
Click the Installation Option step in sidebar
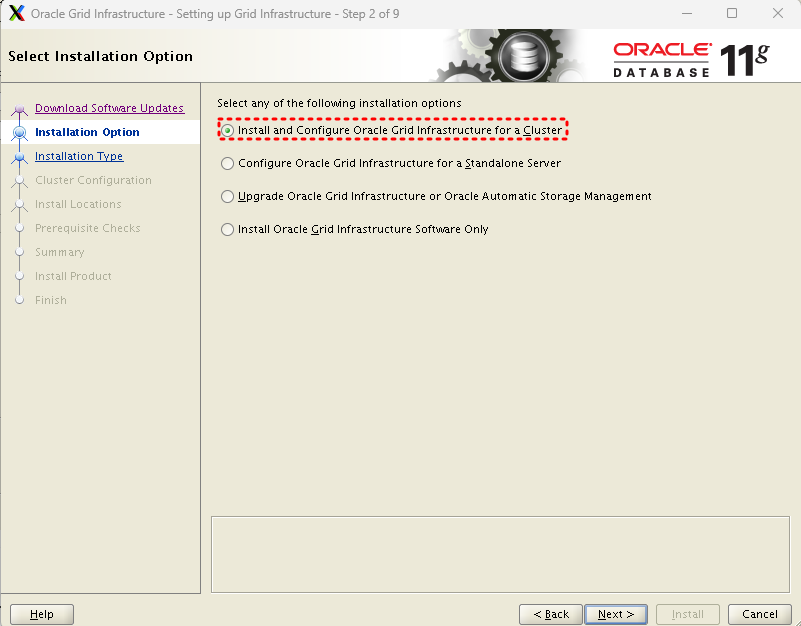coord(87,132)
